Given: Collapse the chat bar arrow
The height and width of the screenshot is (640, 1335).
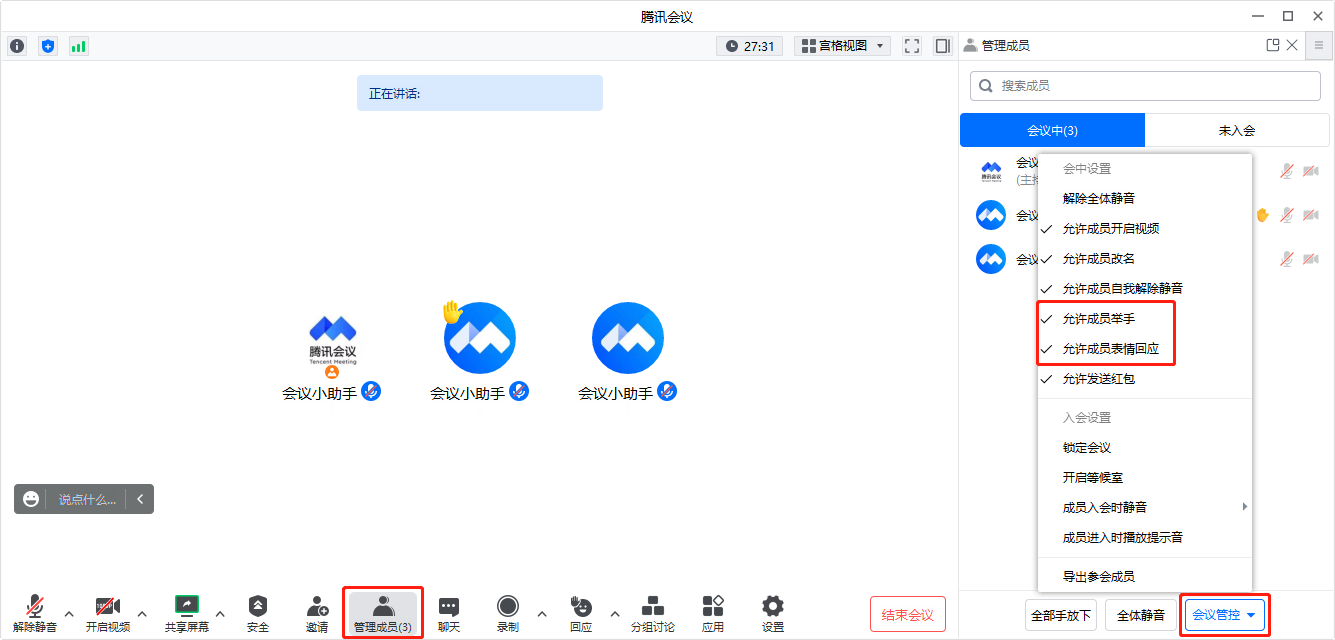Looking at the screenshot, I should (x=140, y=499).
